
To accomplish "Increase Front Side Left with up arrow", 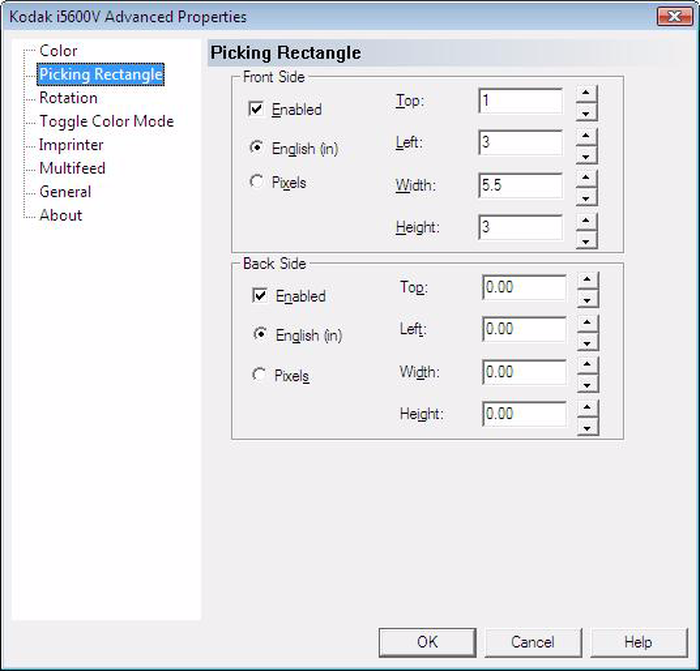I will pos(586,135).
